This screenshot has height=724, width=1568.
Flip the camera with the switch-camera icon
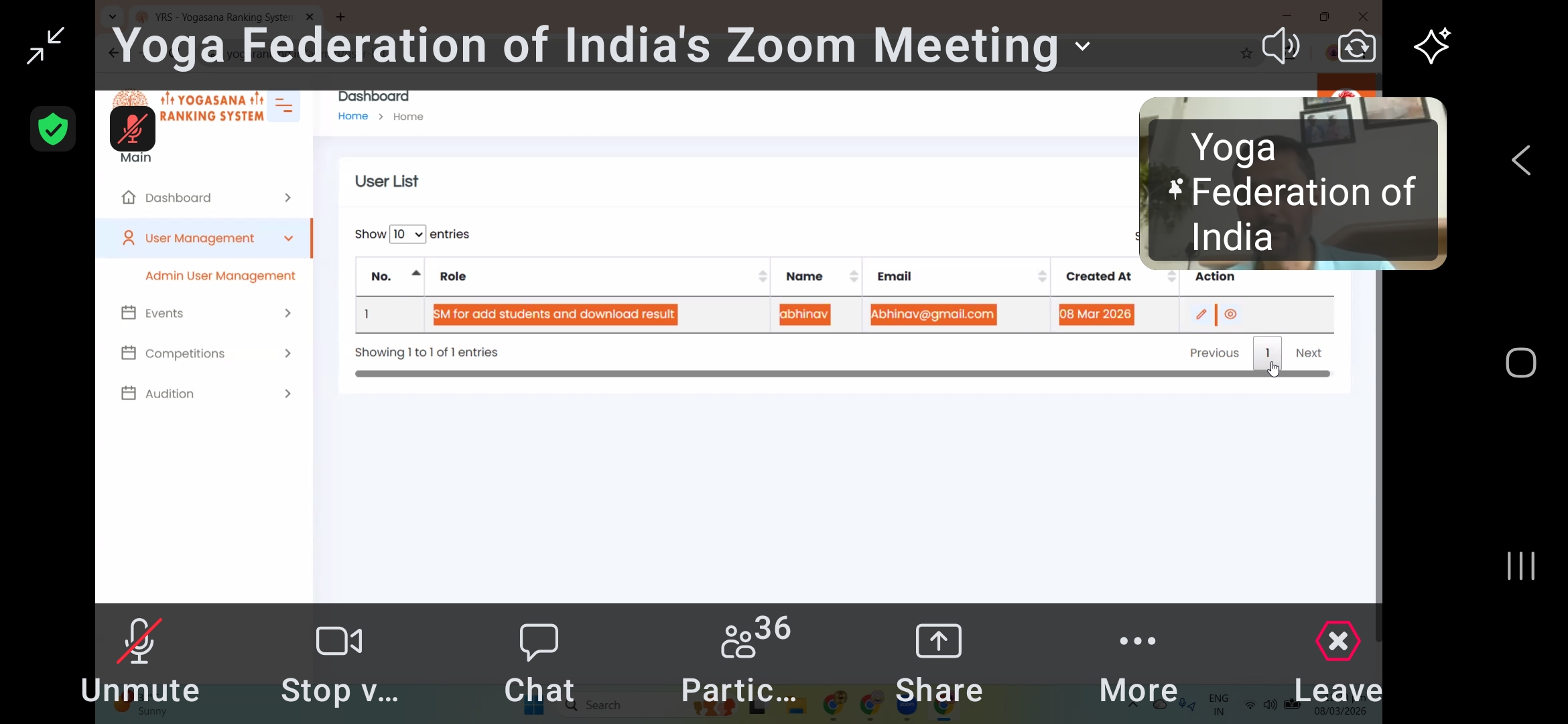[1357, 46]
